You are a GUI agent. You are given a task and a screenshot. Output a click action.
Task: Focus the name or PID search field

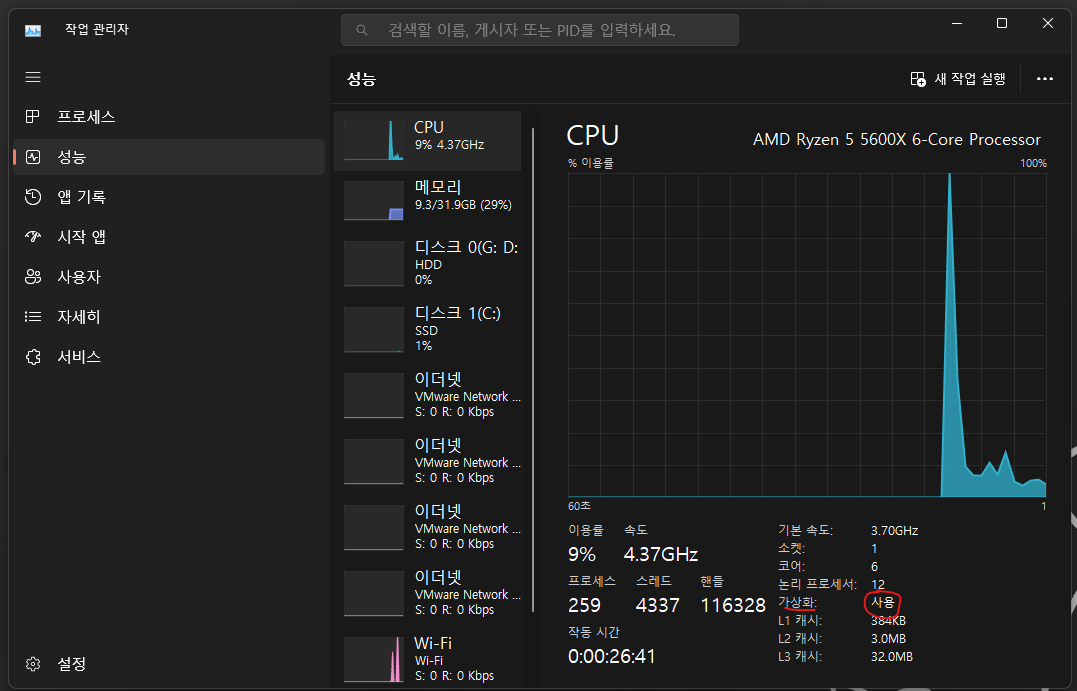click(540, 30)
